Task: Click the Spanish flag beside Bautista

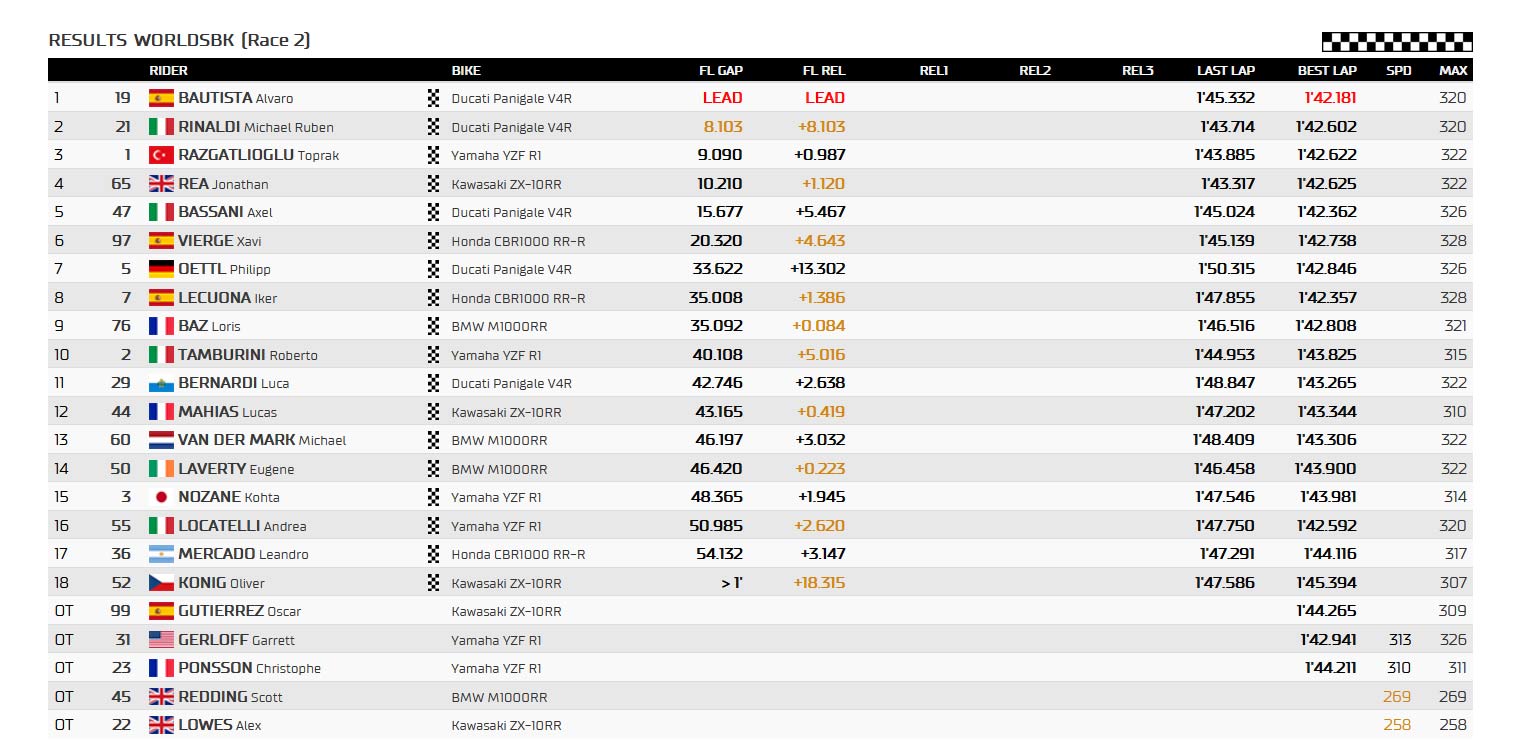Action: [161, 98]
